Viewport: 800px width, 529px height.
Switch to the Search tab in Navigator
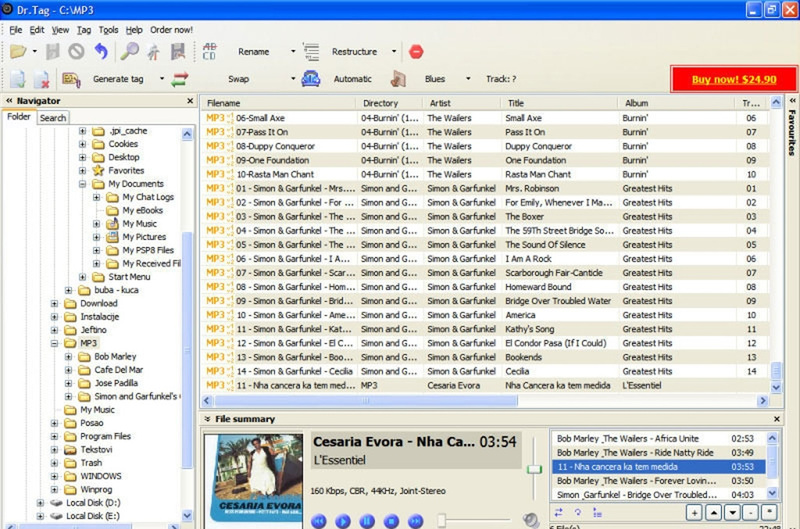53,118
